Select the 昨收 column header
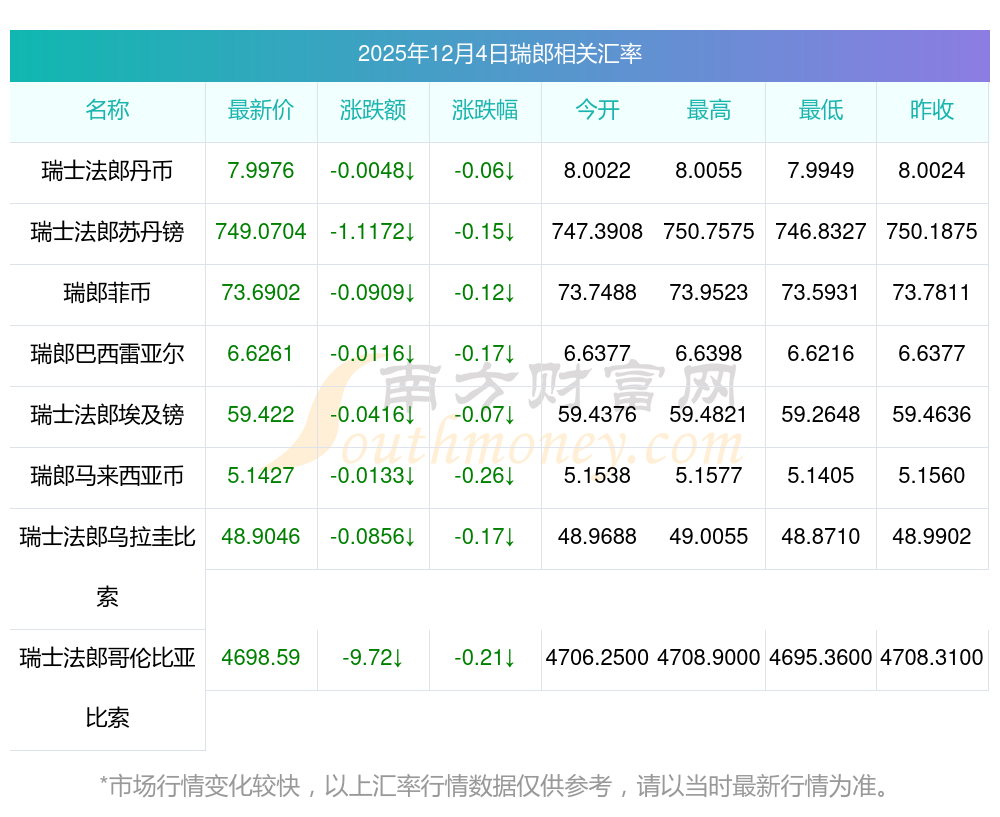Screen dimensions: 1000x817 [932, 110]
